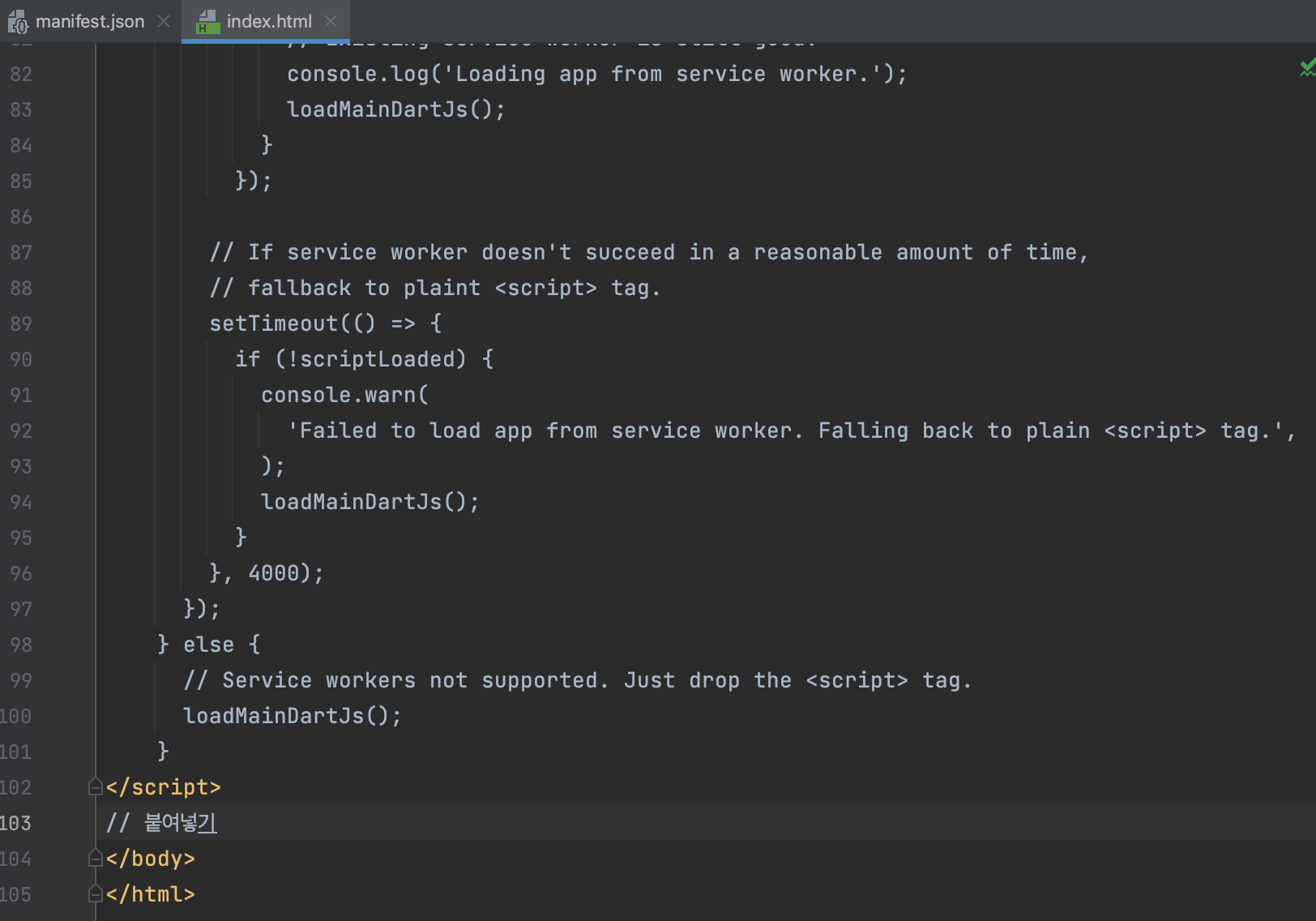This screenshot has height=921, width=1316.
Task: Click the 'Service workers not supported' comment
Action: [577, 680]
